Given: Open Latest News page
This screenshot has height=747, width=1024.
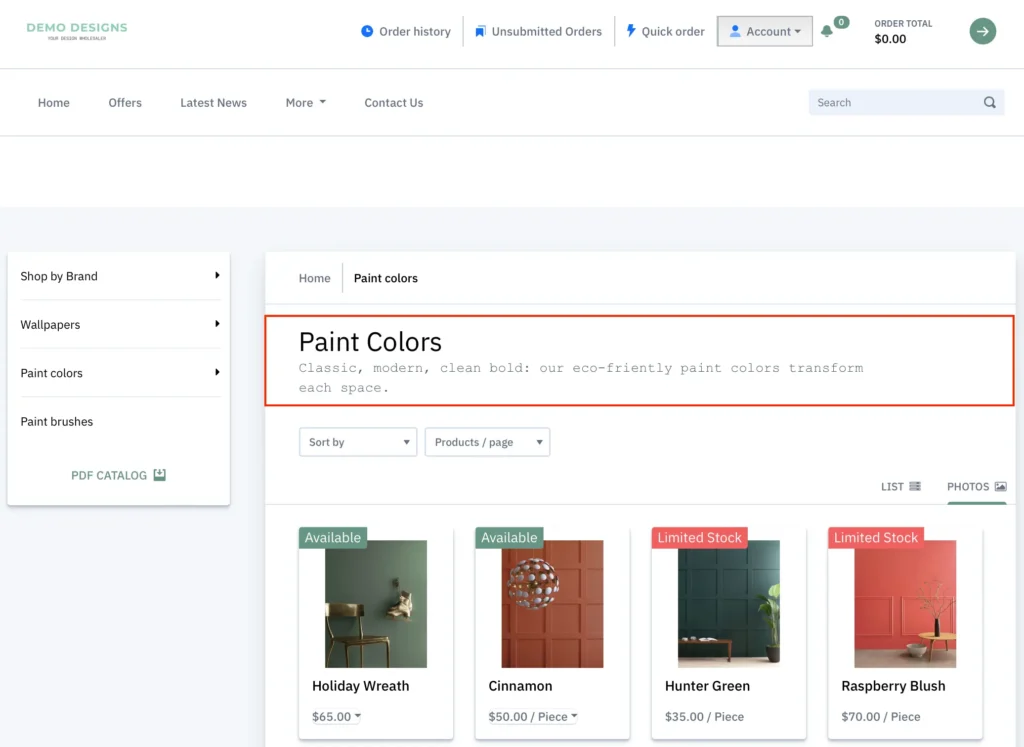Looking at the screenshot, I should pyautogui.click(x=213, y=103).
